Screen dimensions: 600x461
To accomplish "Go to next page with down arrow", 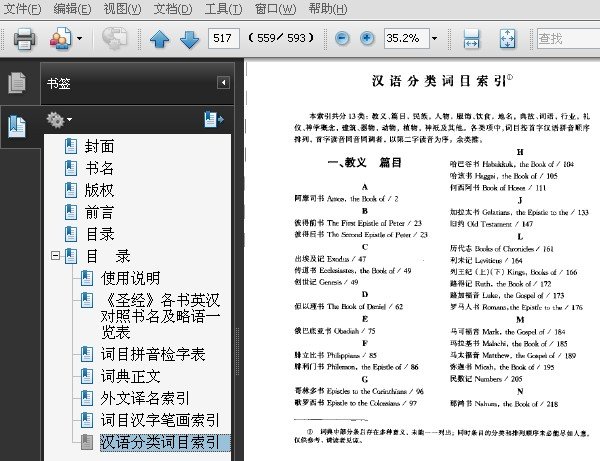I will [189, 39].
